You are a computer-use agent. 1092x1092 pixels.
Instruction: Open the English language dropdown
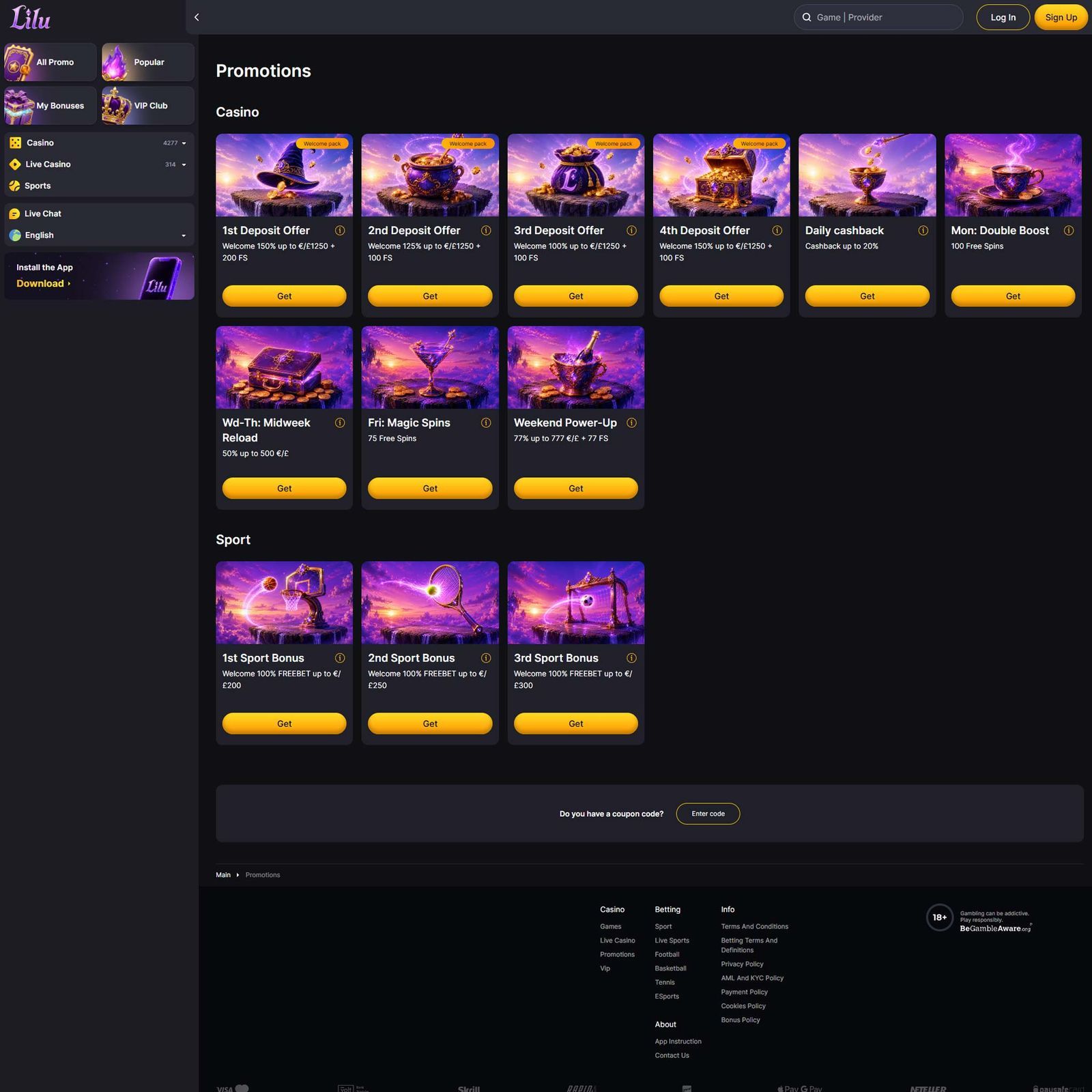coord(99,235)
